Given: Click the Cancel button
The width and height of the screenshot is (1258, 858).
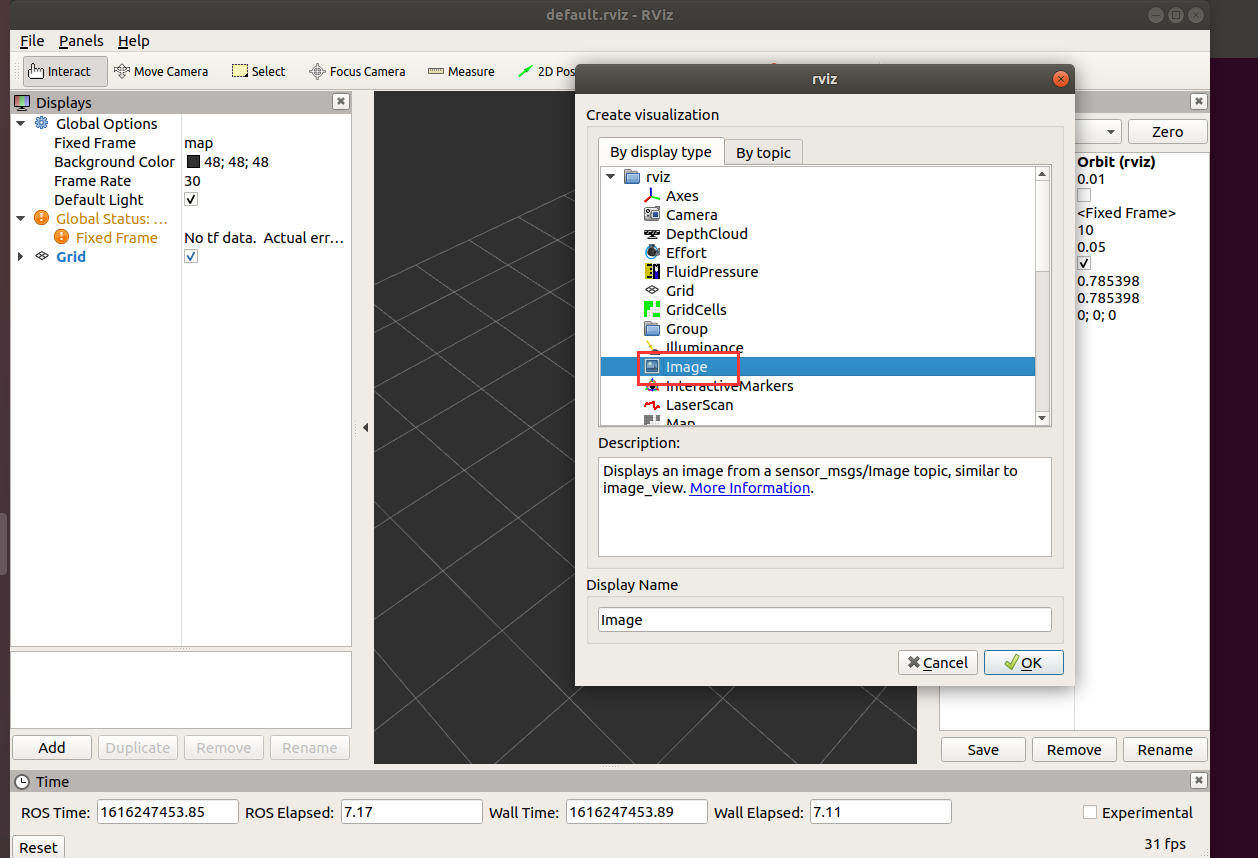Looking at the screenshot, I should [937, 662].
